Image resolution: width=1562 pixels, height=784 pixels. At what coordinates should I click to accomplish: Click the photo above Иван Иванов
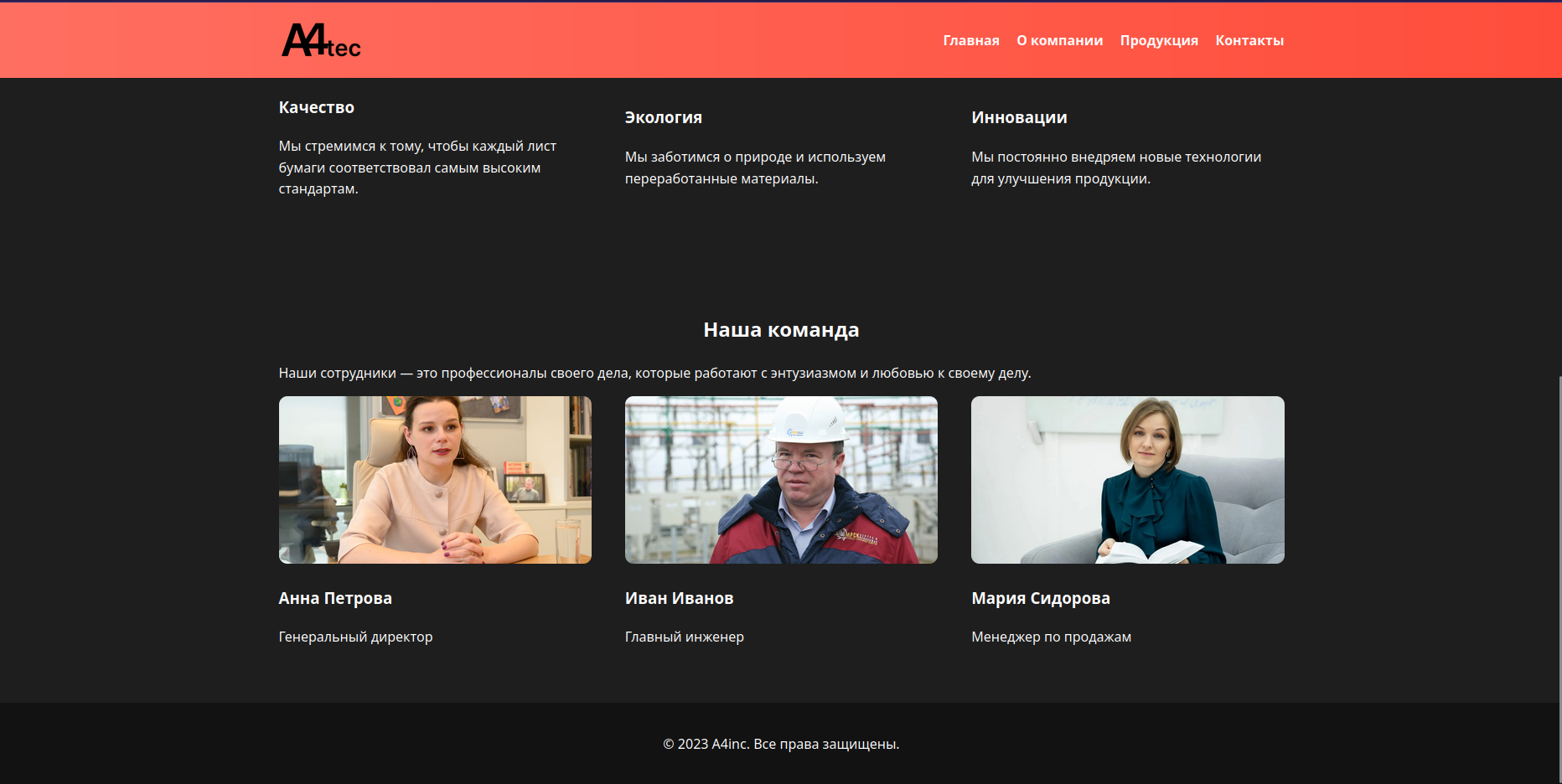pyautogui.click(x=781, y=480)
